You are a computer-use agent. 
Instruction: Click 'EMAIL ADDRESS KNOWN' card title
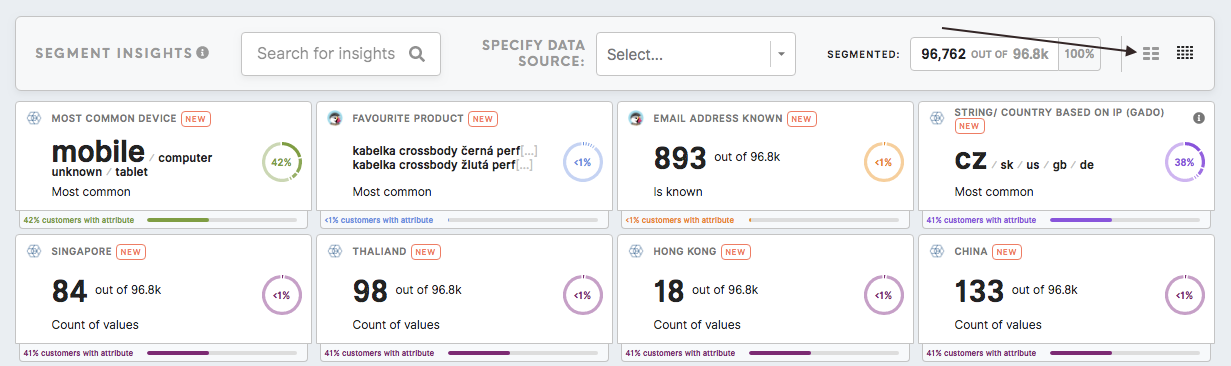(x=718, y=119)
